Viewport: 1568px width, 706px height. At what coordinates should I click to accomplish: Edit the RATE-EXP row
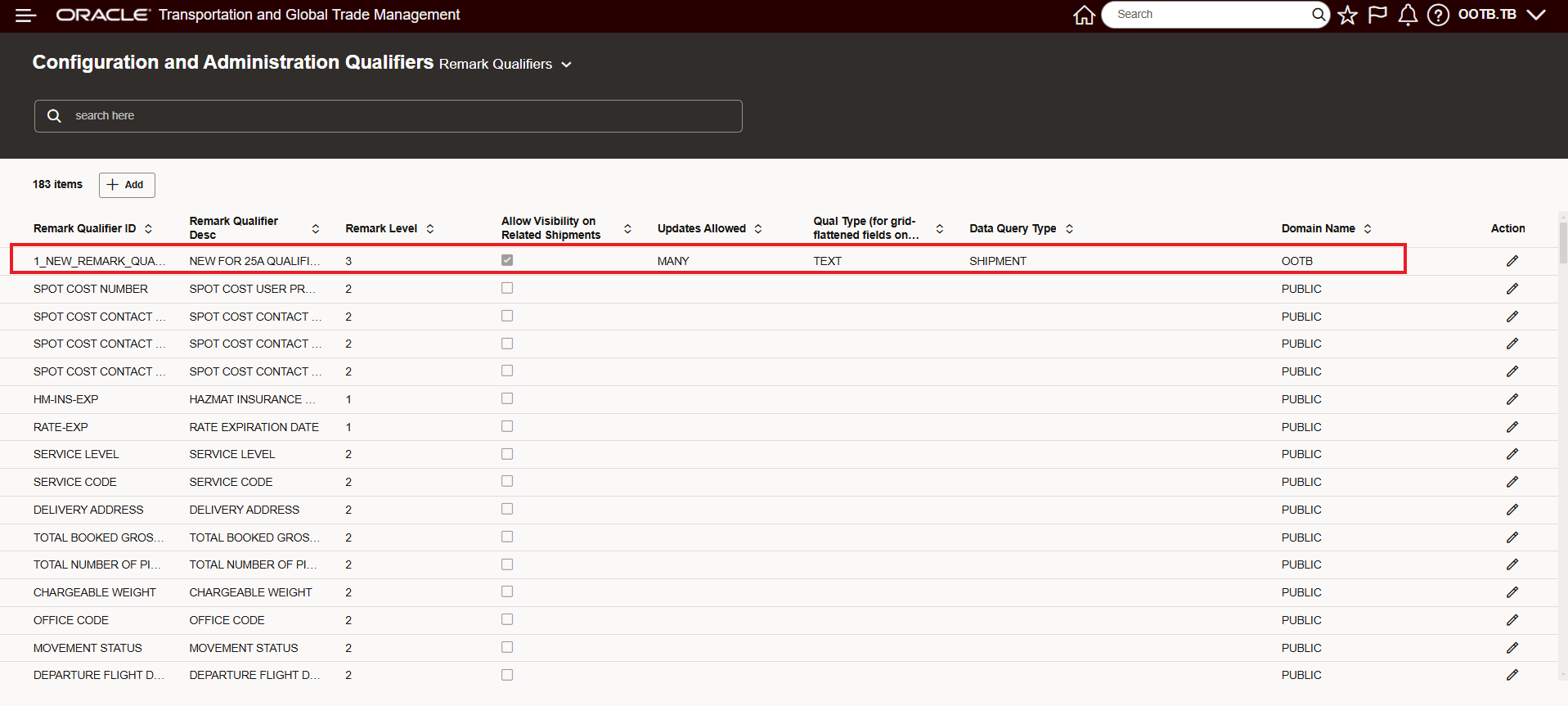click(1512, 427)
